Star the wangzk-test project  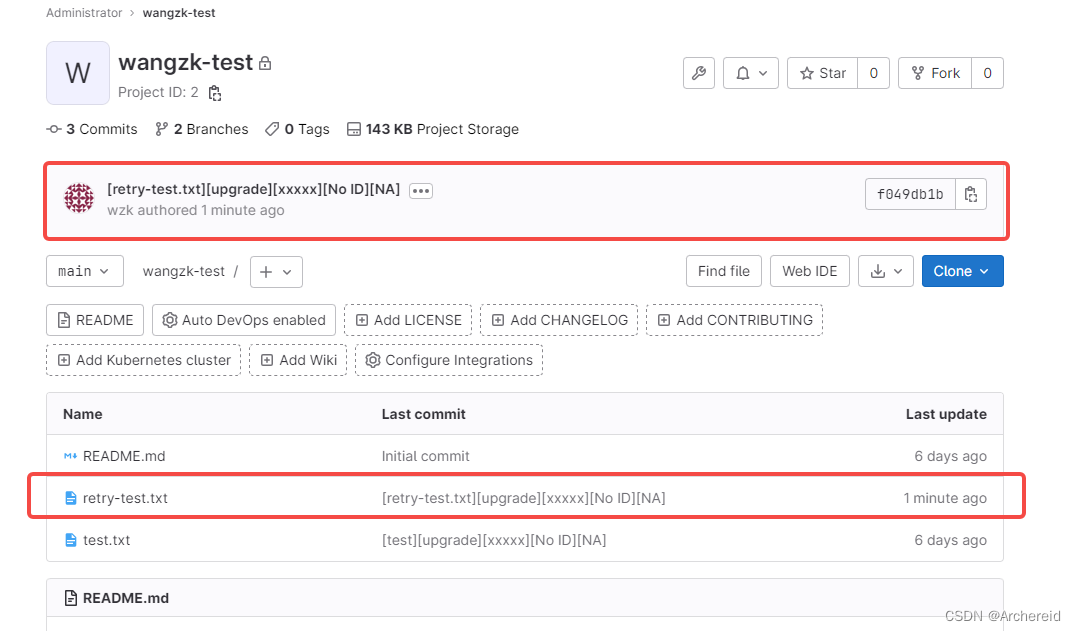pos(822,72)
